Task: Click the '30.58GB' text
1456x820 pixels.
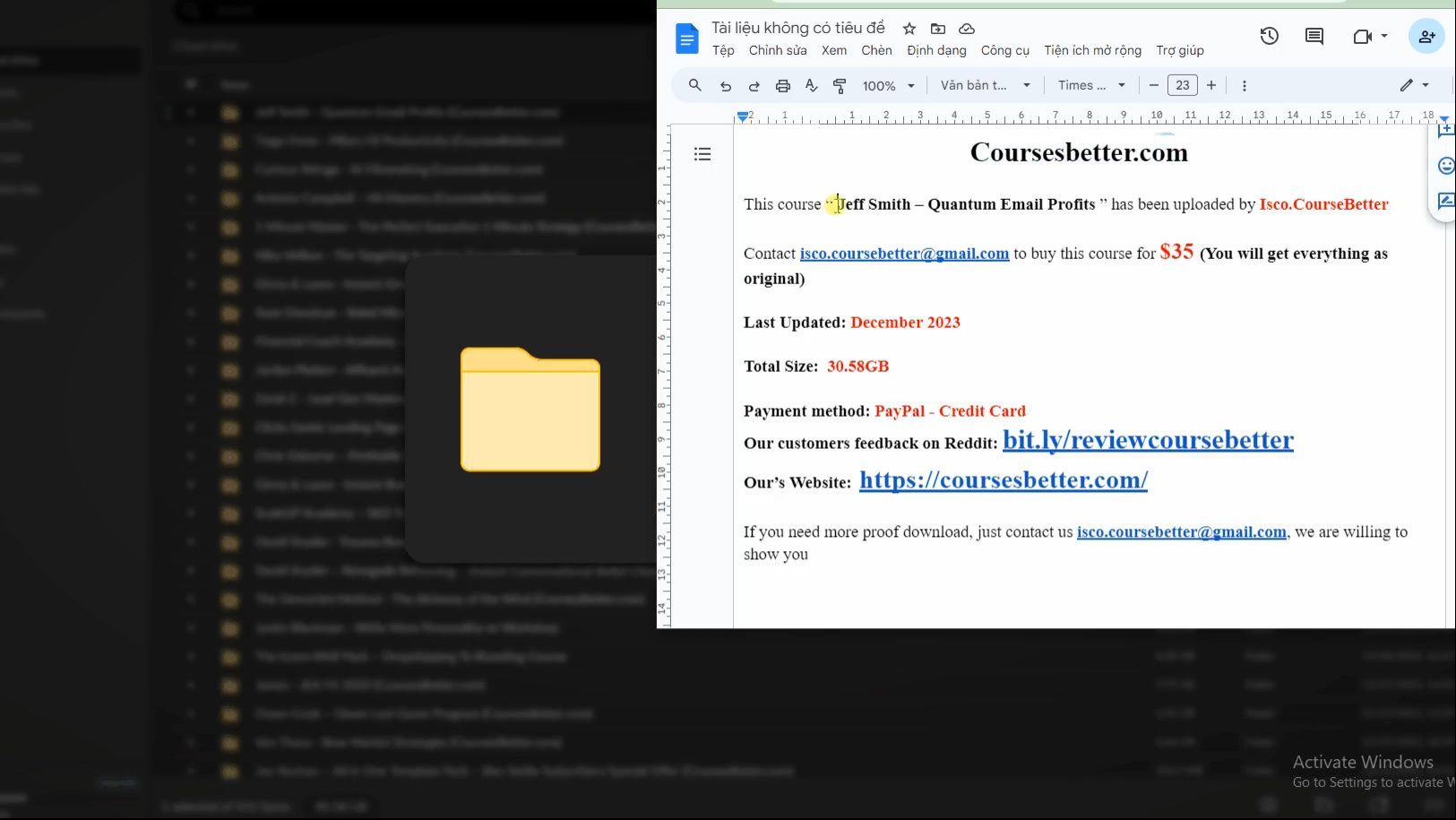Action: click(857, 367)
